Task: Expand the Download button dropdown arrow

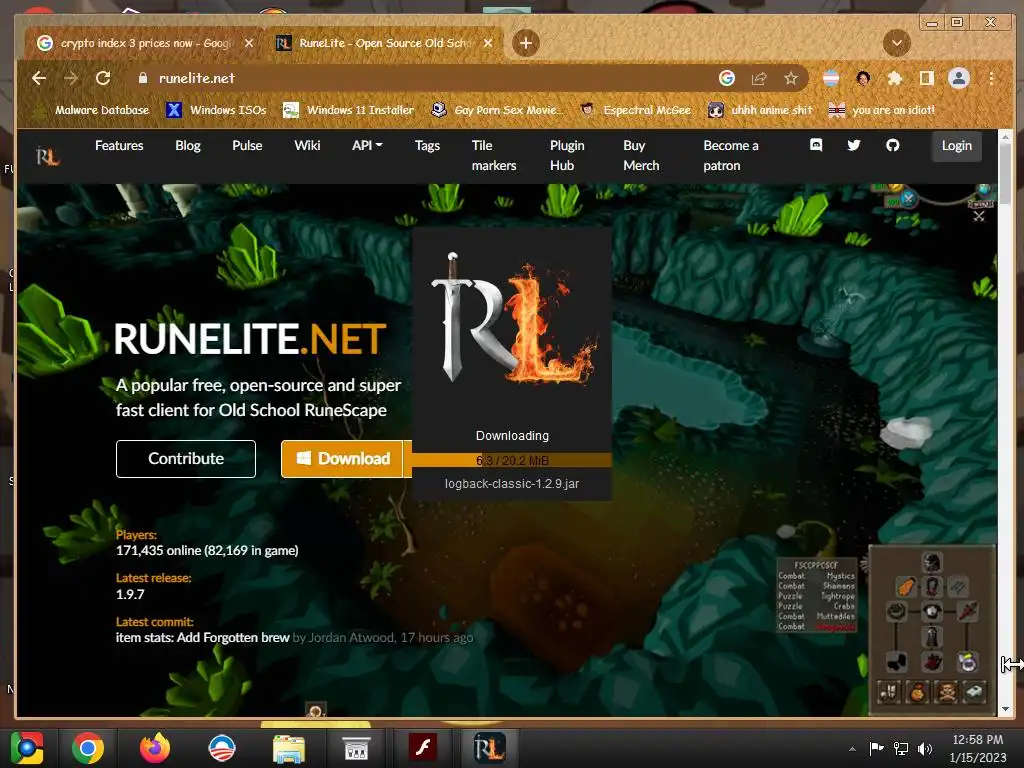Action: coord(408,458)
